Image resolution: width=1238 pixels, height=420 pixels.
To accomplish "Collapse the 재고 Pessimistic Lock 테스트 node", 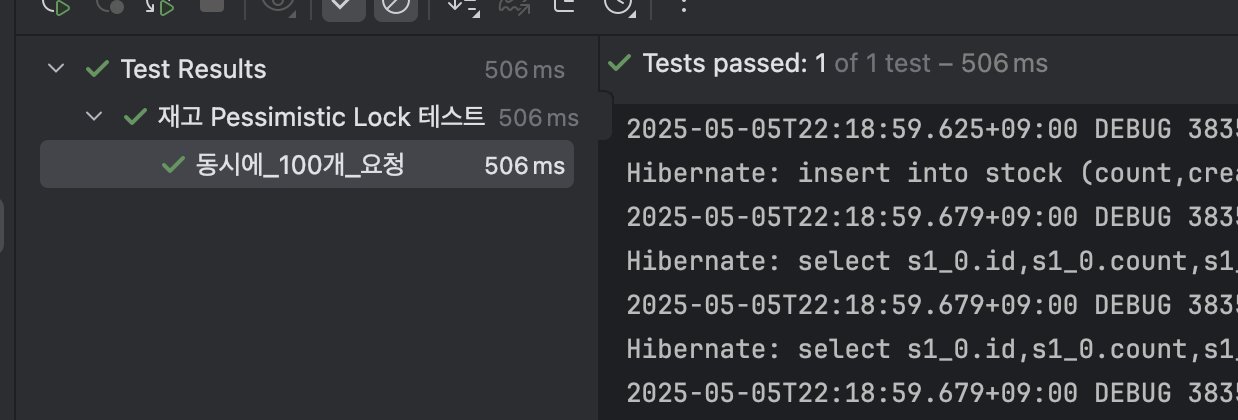I will pos(94,117).
